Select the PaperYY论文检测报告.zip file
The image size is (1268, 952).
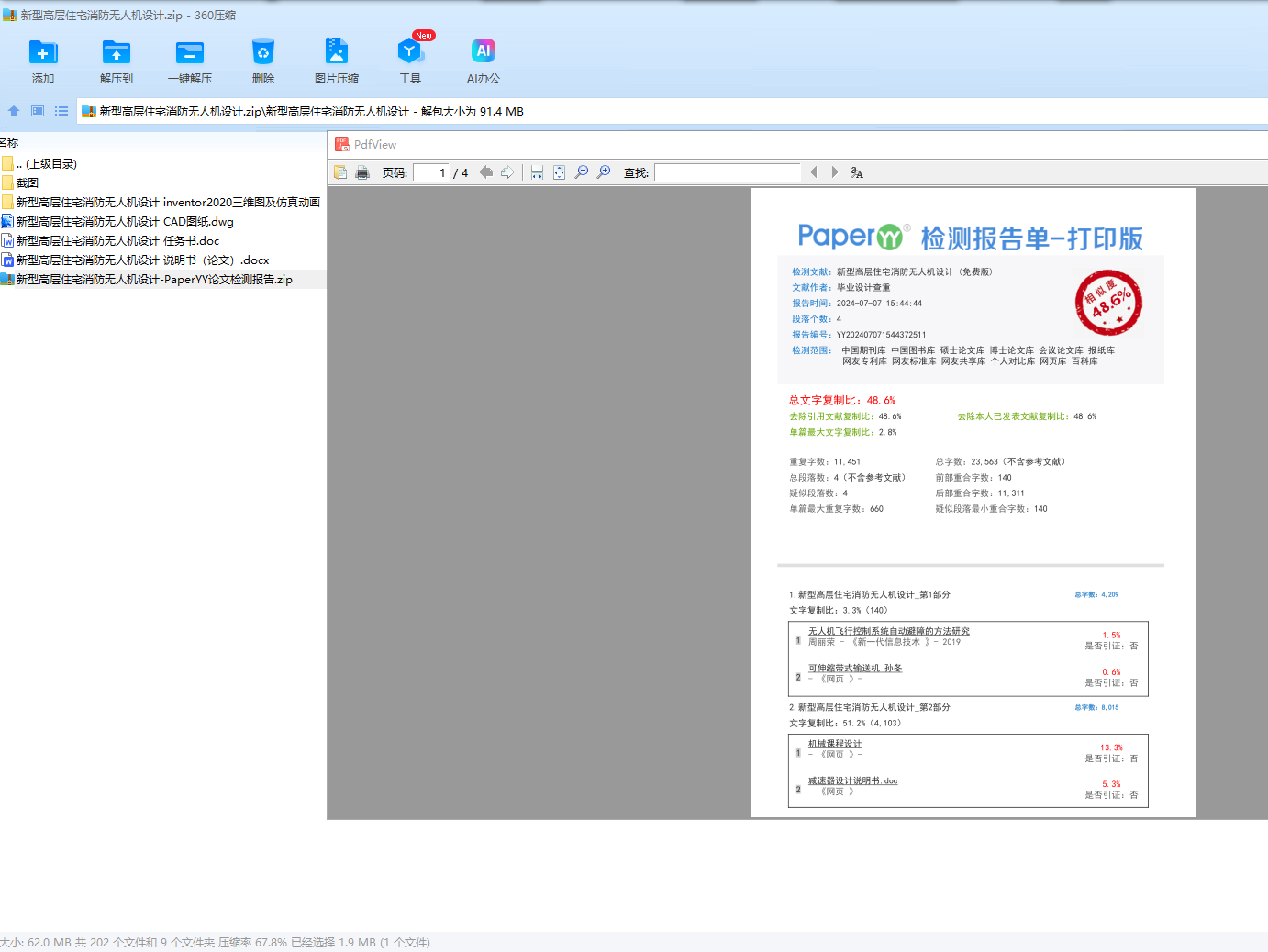coord(147,280)
